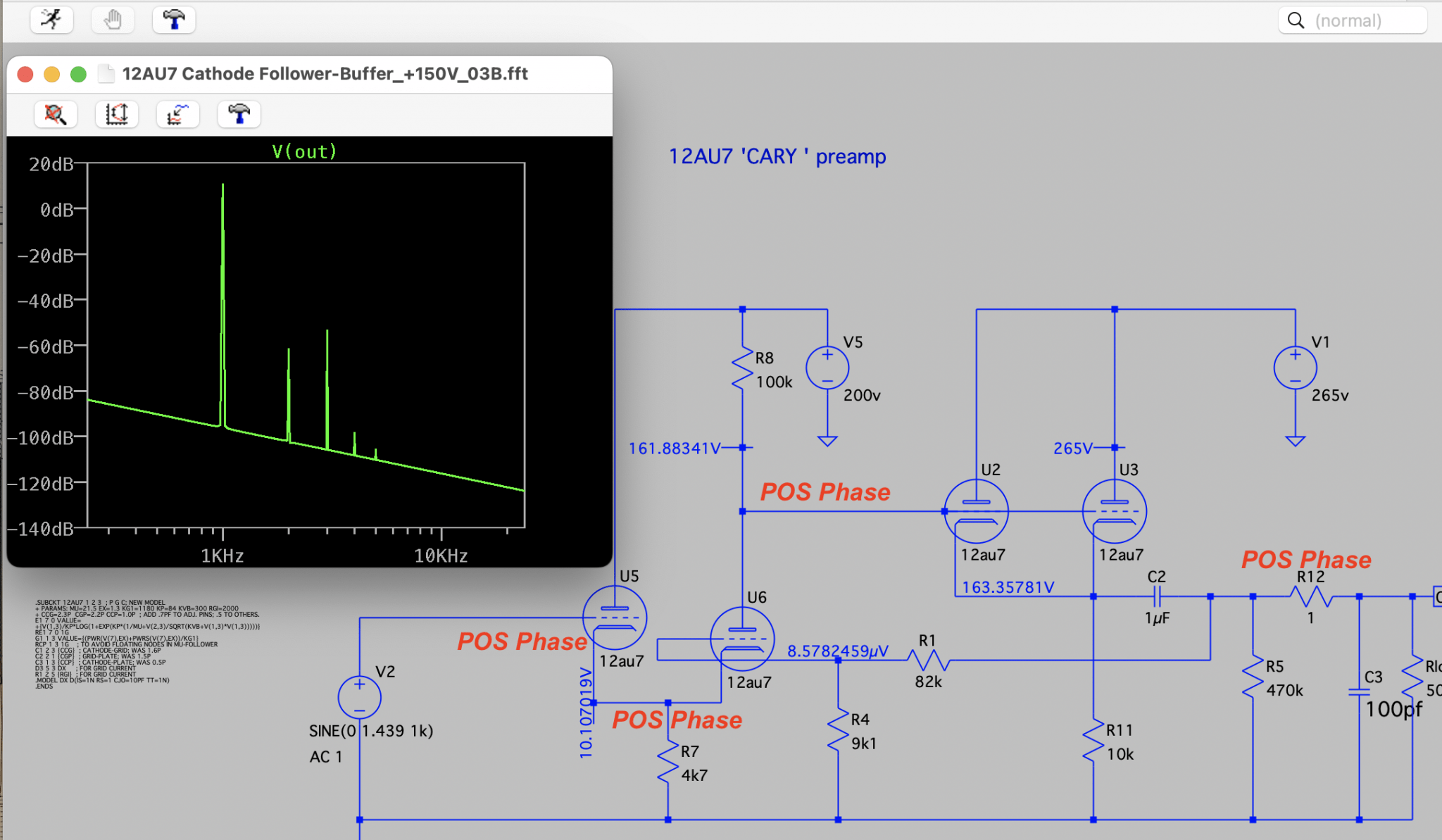Screen dimensions: 1442x840
Task: Zoom the FFT window with green button
Action: click(x=79, y=75)
